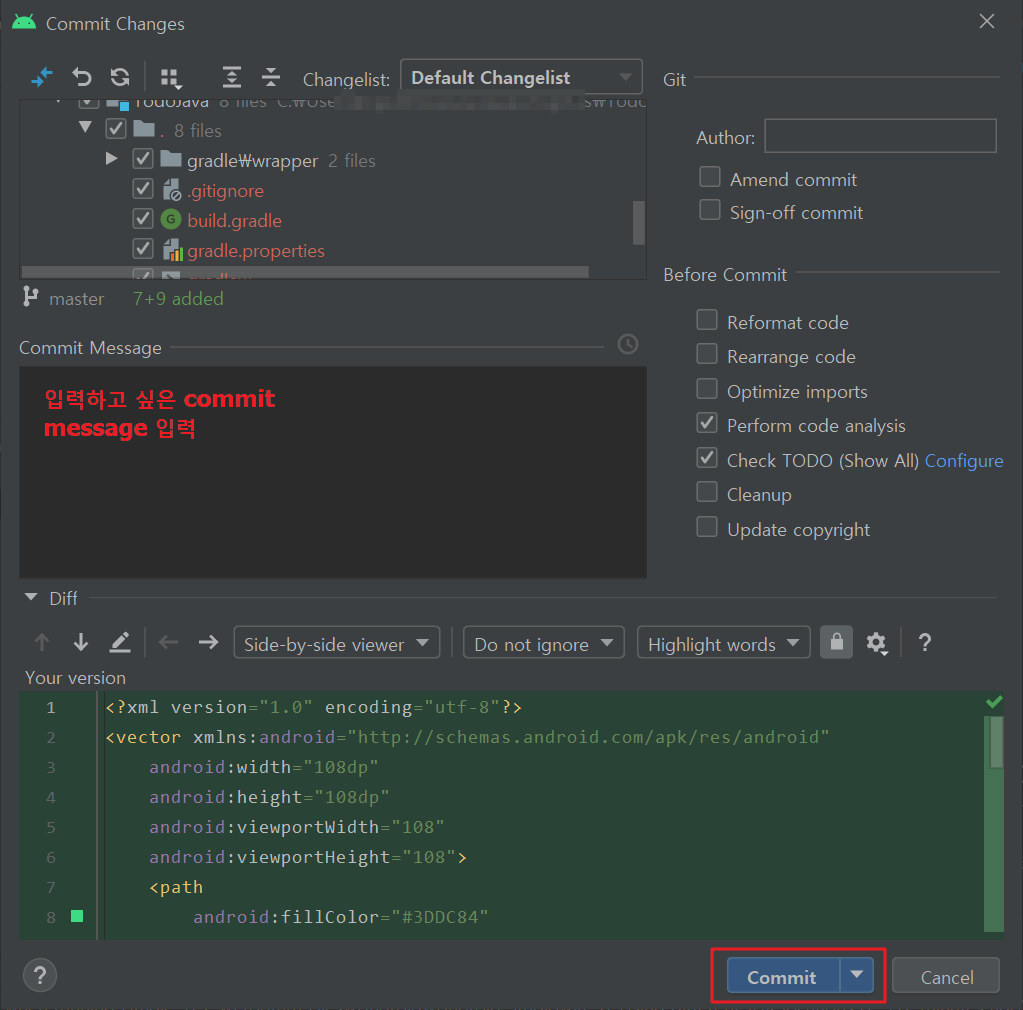Open the Configure TODO link
Screen dimensions: 1023x1010
click(964, 461)
